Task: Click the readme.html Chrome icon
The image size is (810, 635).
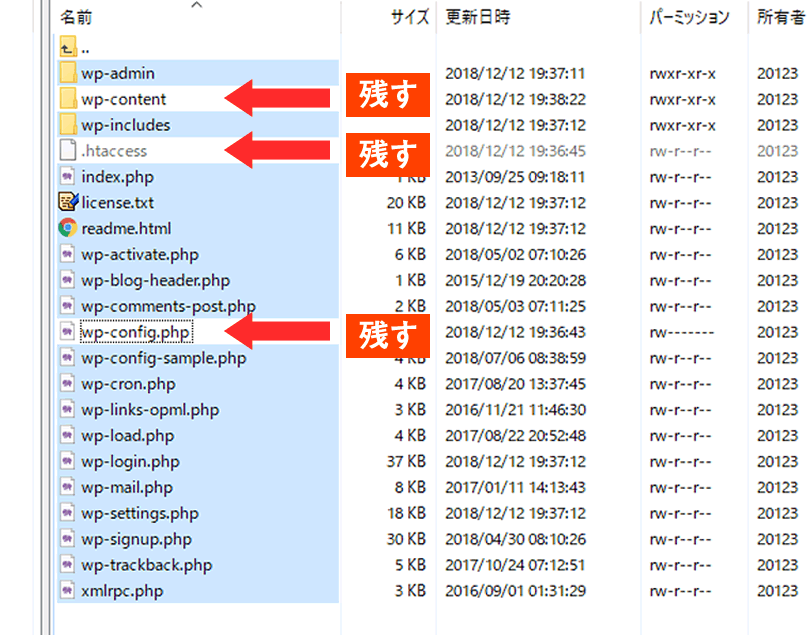Action: [x=68, y=229]
